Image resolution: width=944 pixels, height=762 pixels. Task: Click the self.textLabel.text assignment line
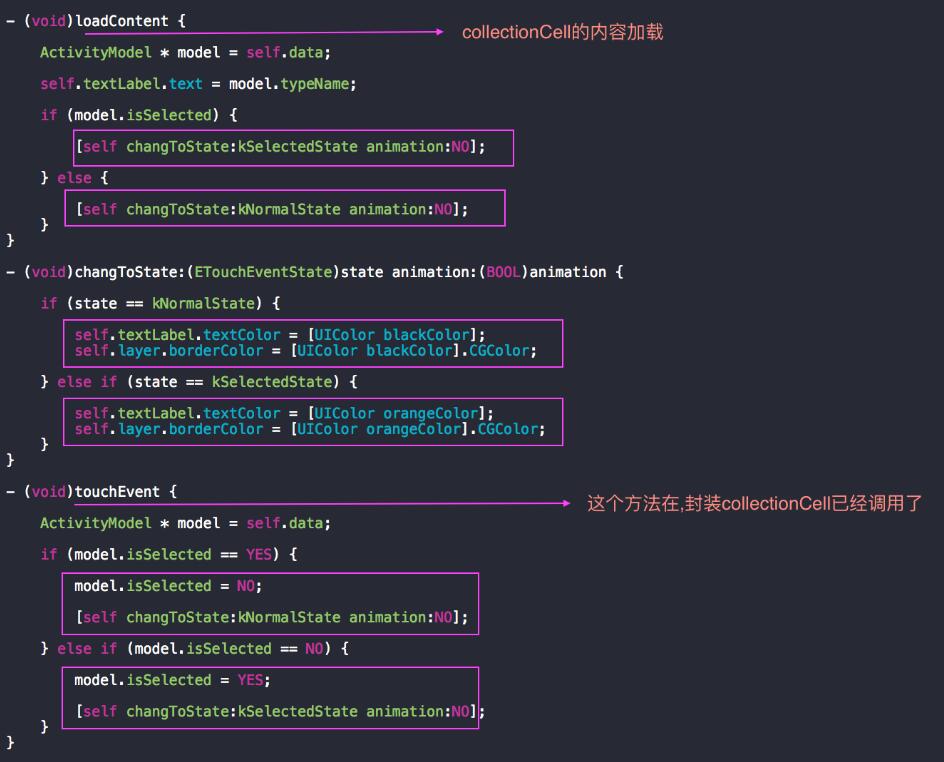coord(198,84)
